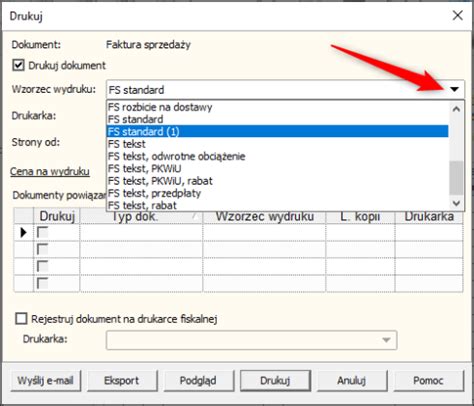474x406 pixels.
Task: Tick Drukuj checkbox in second table row
Action: (42, 249)
